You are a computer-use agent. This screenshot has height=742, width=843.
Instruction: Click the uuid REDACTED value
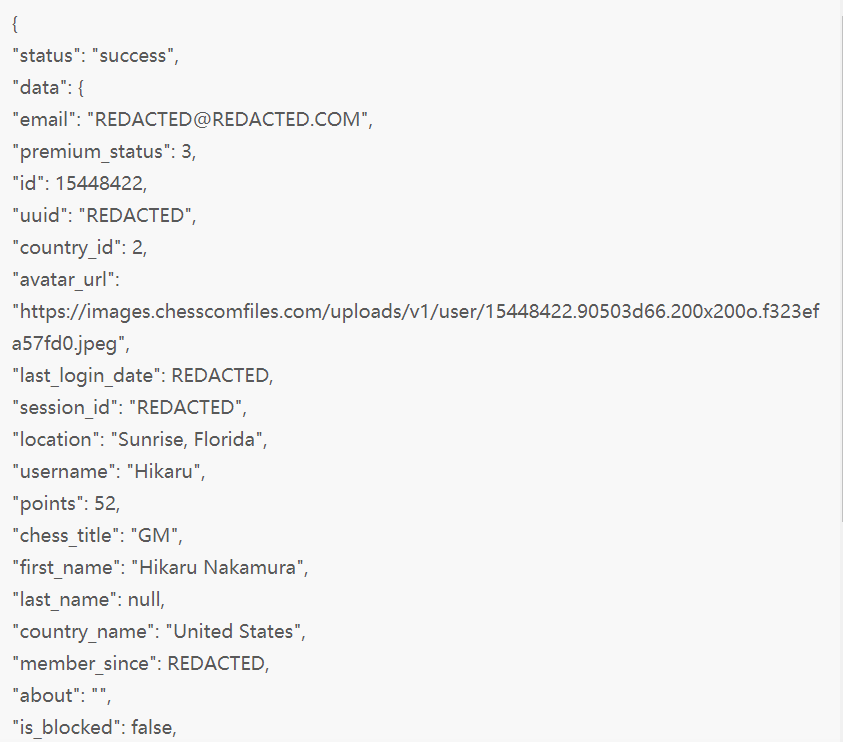pos(138,216)
